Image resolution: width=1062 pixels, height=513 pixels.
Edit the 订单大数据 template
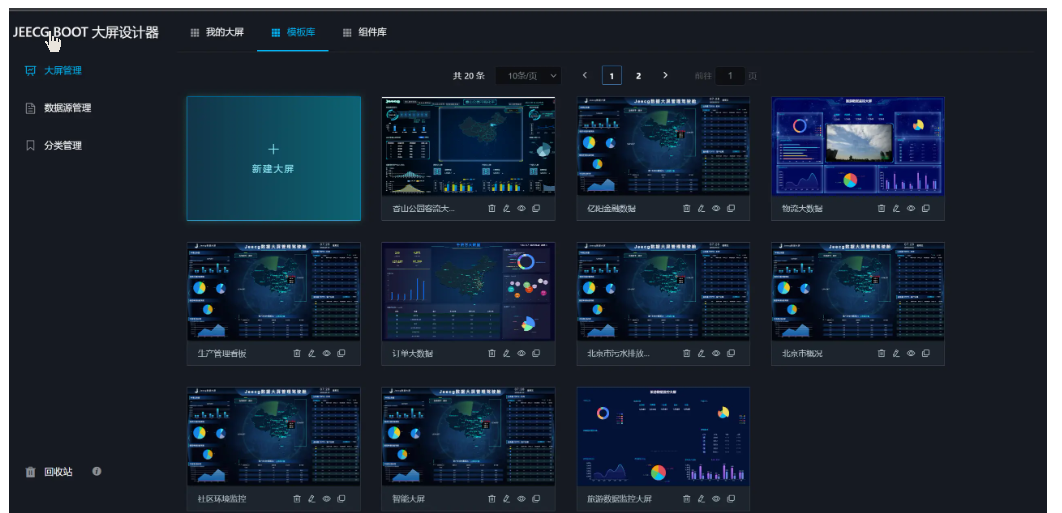507,353
